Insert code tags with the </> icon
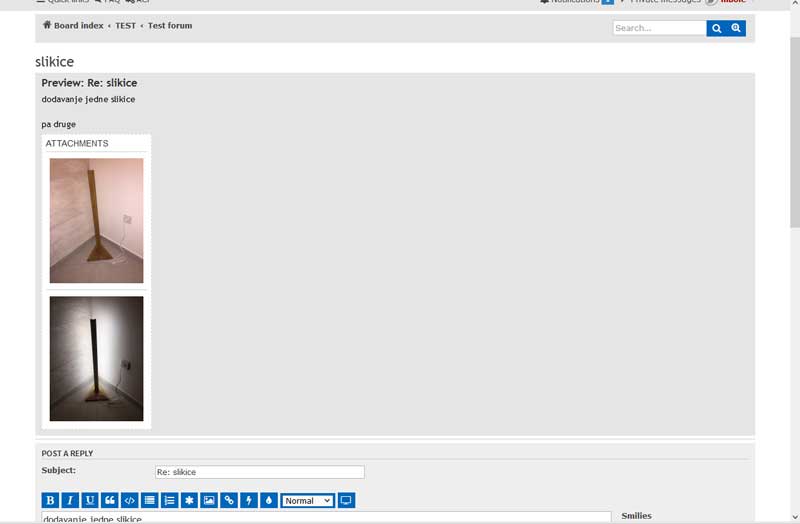The height and width of the screenshot is (524, 800). pos(130,501)
